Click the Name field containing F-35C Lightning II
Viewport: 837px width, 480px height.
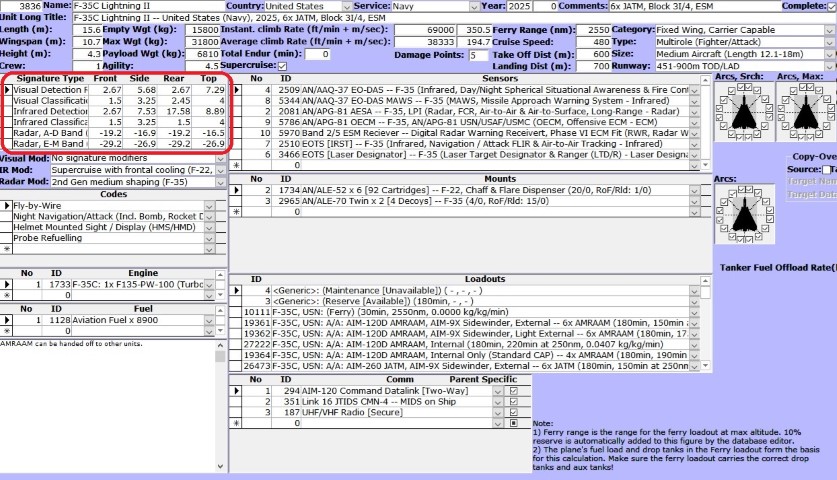click(148, 6)
